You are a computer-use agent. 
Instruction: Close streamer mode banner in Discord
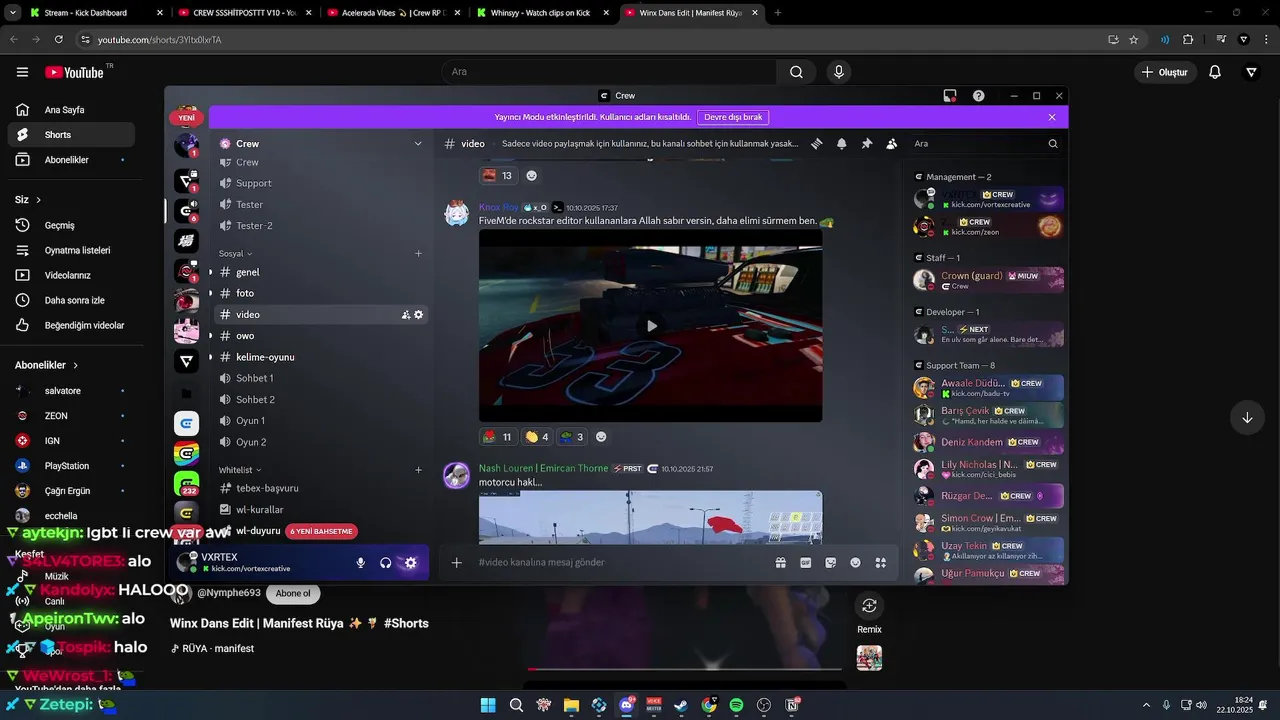[x=1052, y=117]
